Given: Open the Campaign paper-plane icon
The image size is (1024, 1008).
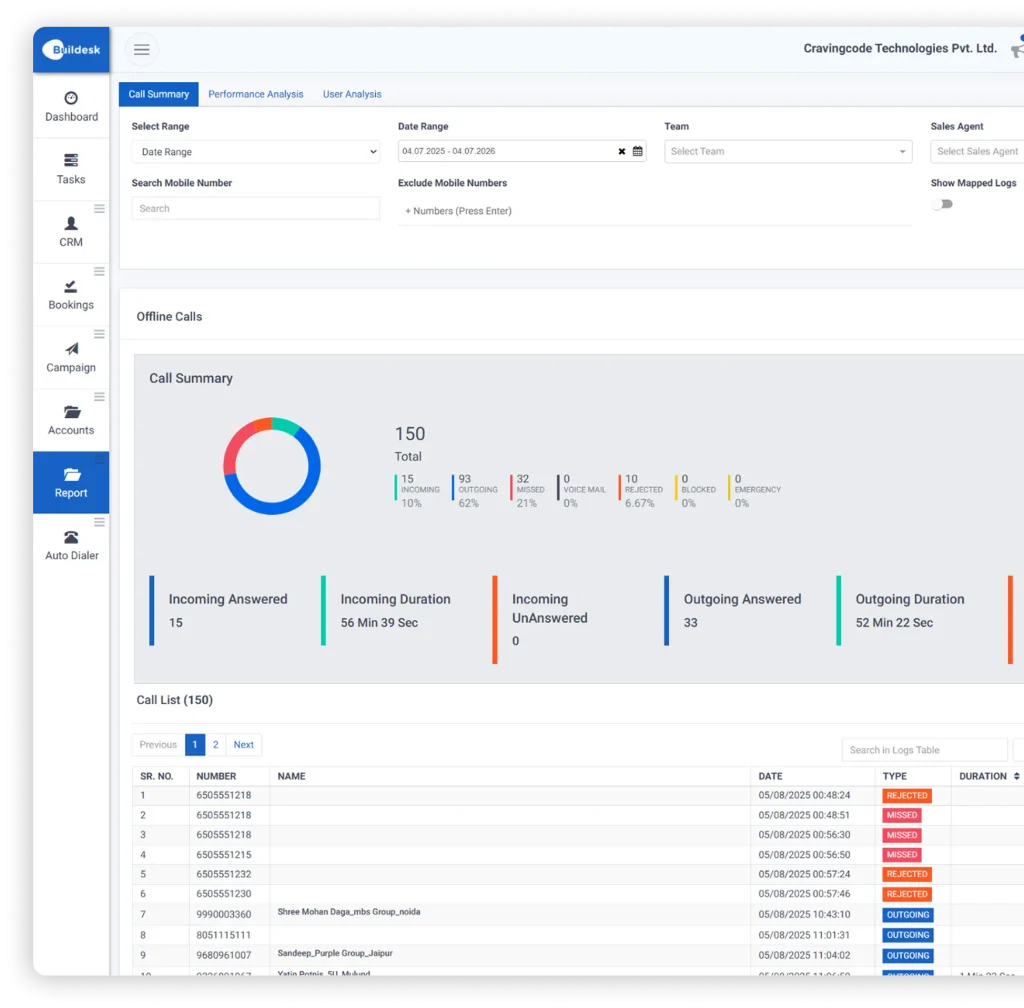Looking at the screenshot, I should (71, 349).
